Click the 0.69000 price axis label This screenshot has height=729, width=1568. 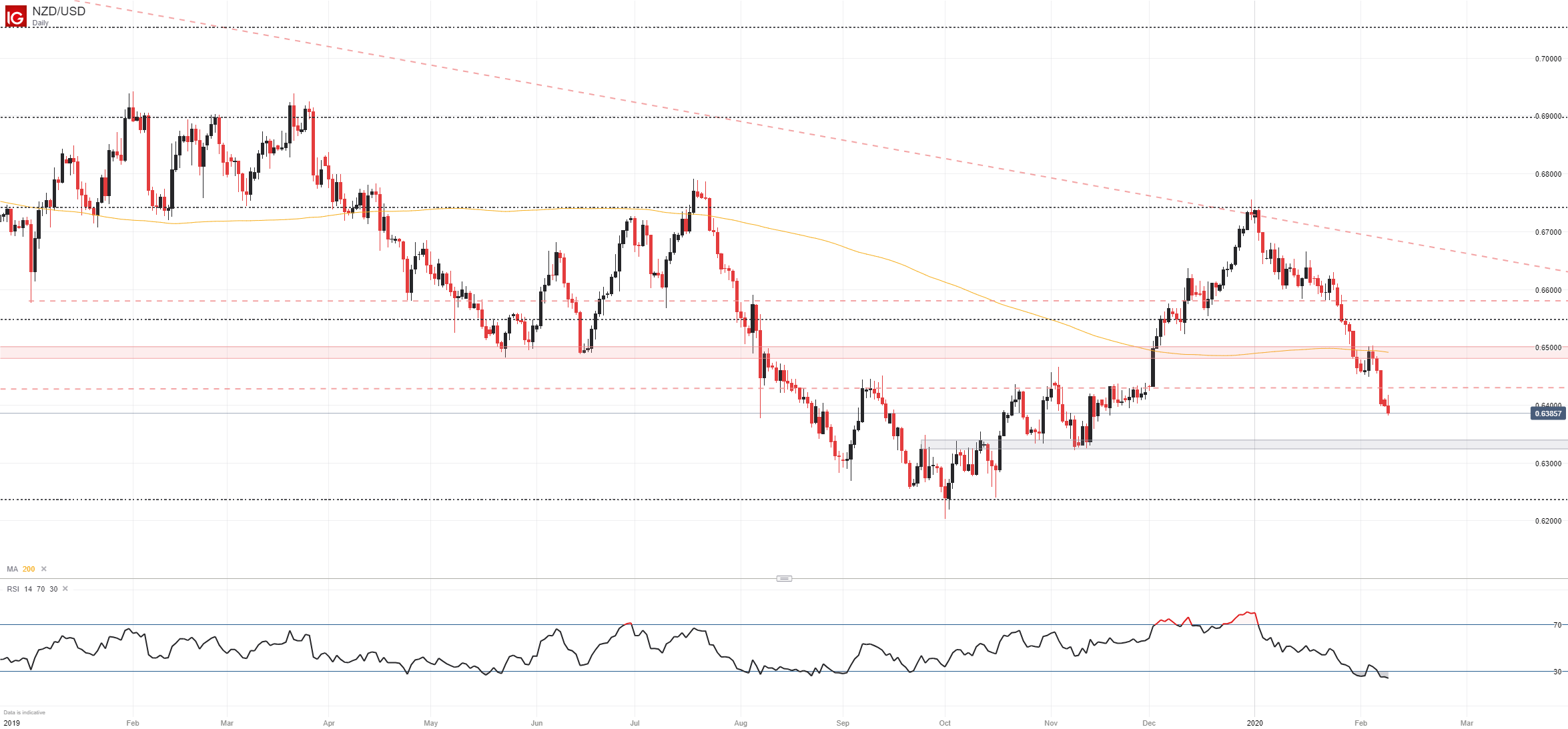point(1548,116)
